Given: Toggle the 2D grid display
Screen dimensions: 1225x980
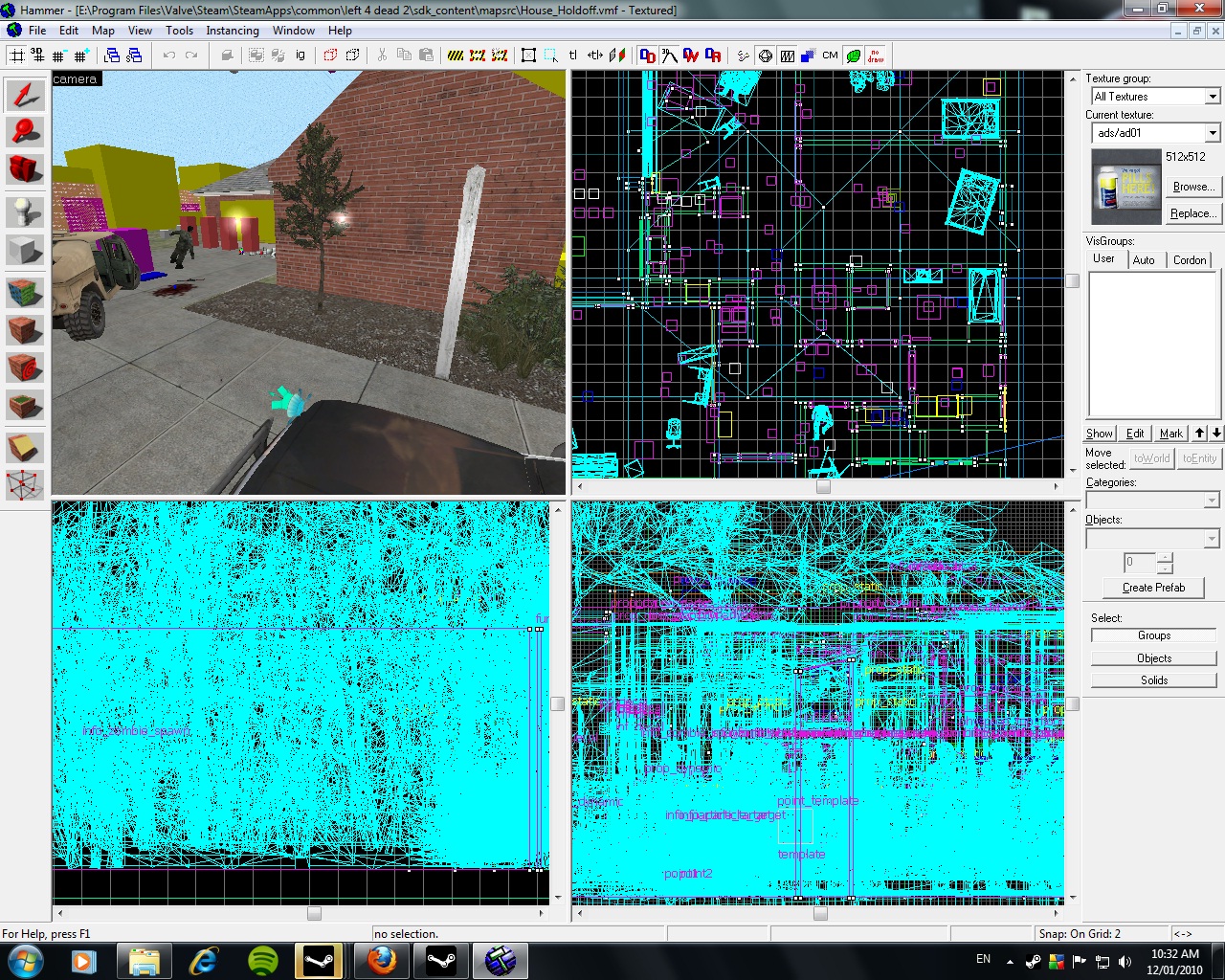Looking at the screenshot, I should [16, 56].
